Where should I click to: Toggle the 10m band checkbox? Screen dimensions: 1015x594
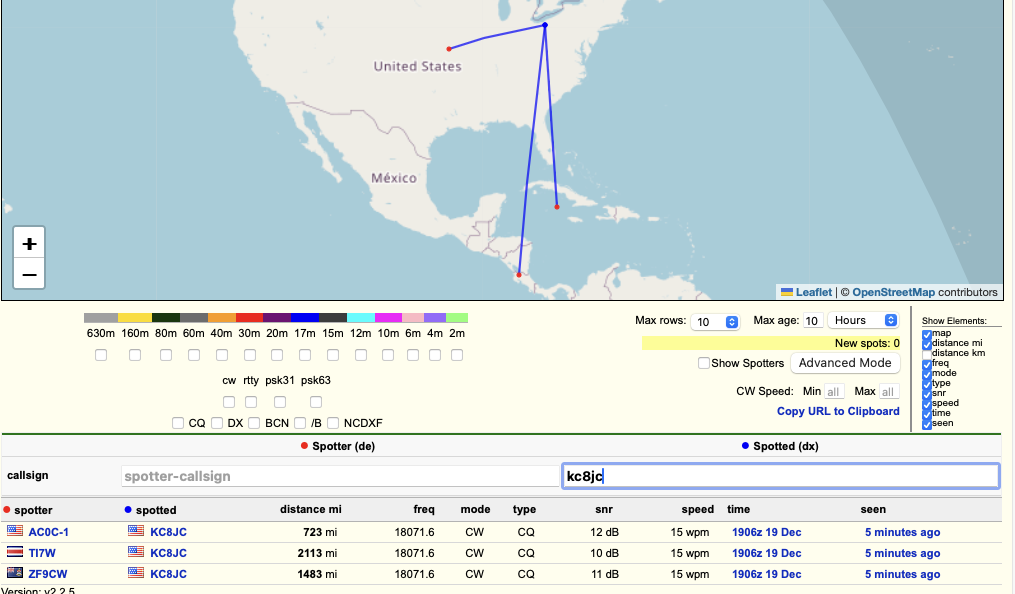tap(388, 355)
